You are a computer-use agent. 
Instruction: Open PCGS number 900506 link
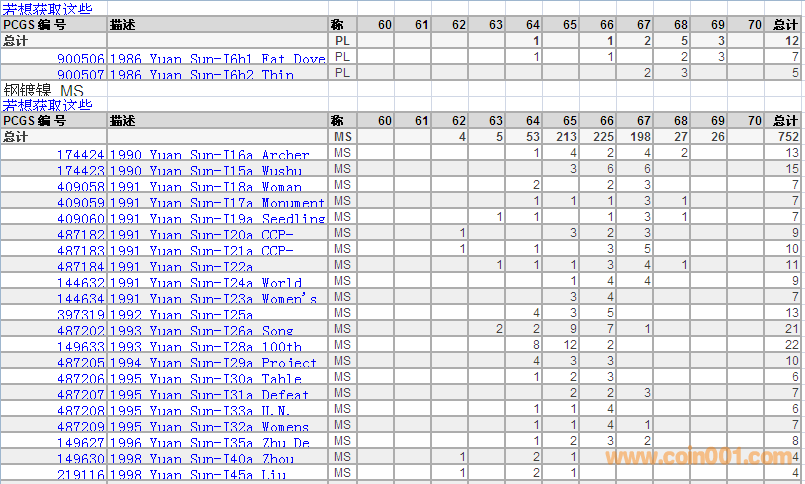pos(80,59)
